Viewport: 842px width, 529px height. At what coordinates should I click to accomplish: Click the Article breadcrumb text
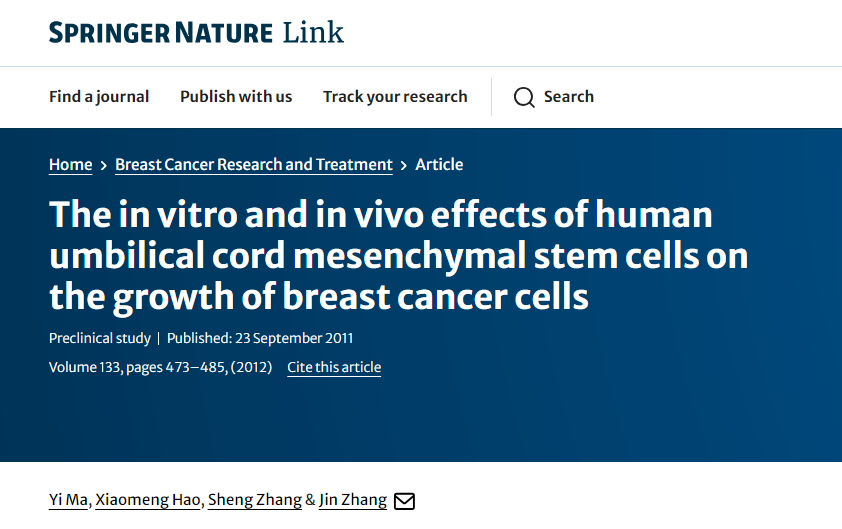tap(439, 164)
